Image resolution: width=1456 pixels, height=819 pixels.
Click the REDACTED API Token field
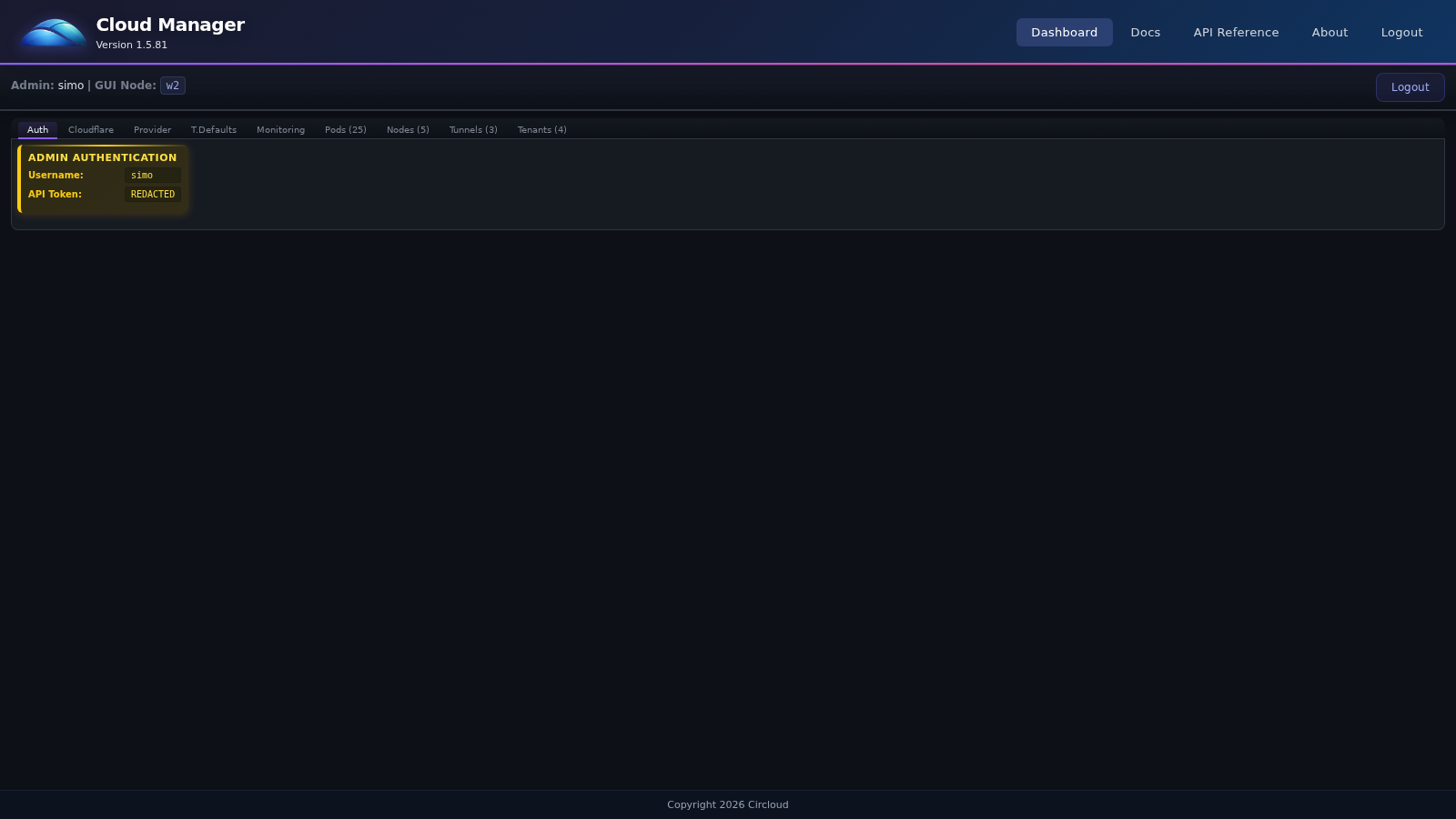click(x=152, y=194)
